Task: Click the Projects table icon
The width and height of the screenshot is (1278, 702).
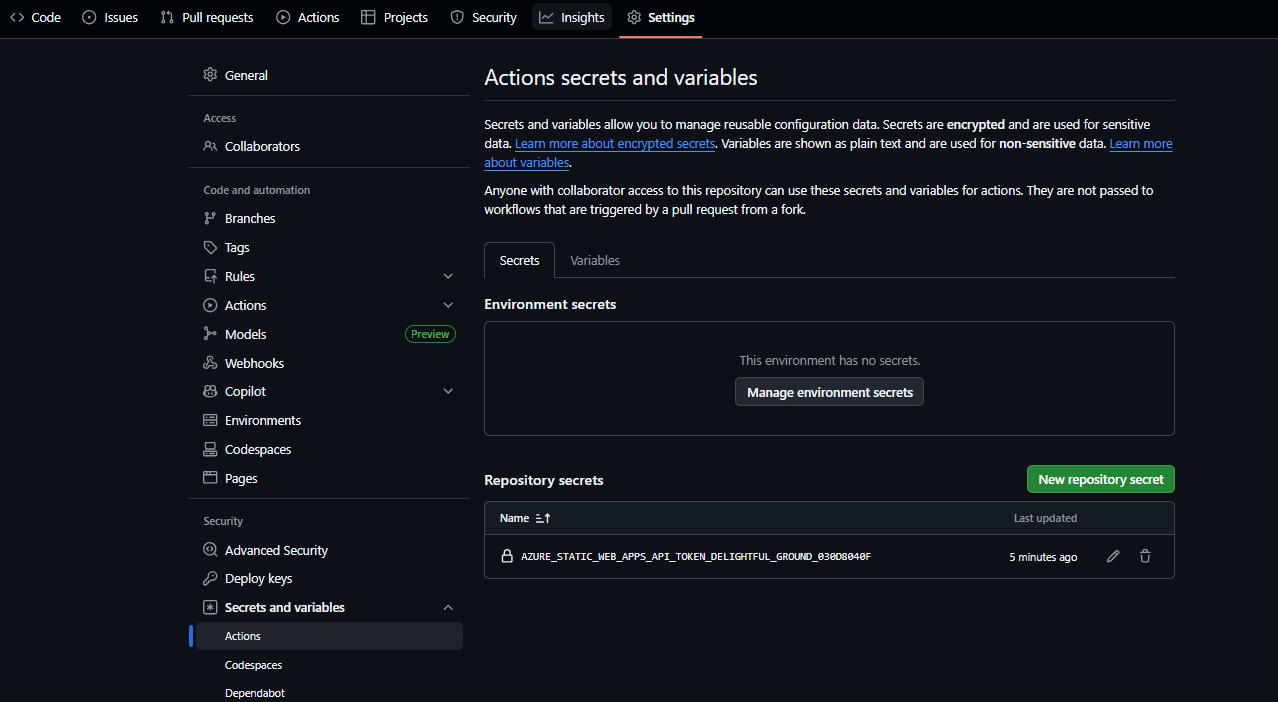Action: pyautogui.click(x=368, y=17)
